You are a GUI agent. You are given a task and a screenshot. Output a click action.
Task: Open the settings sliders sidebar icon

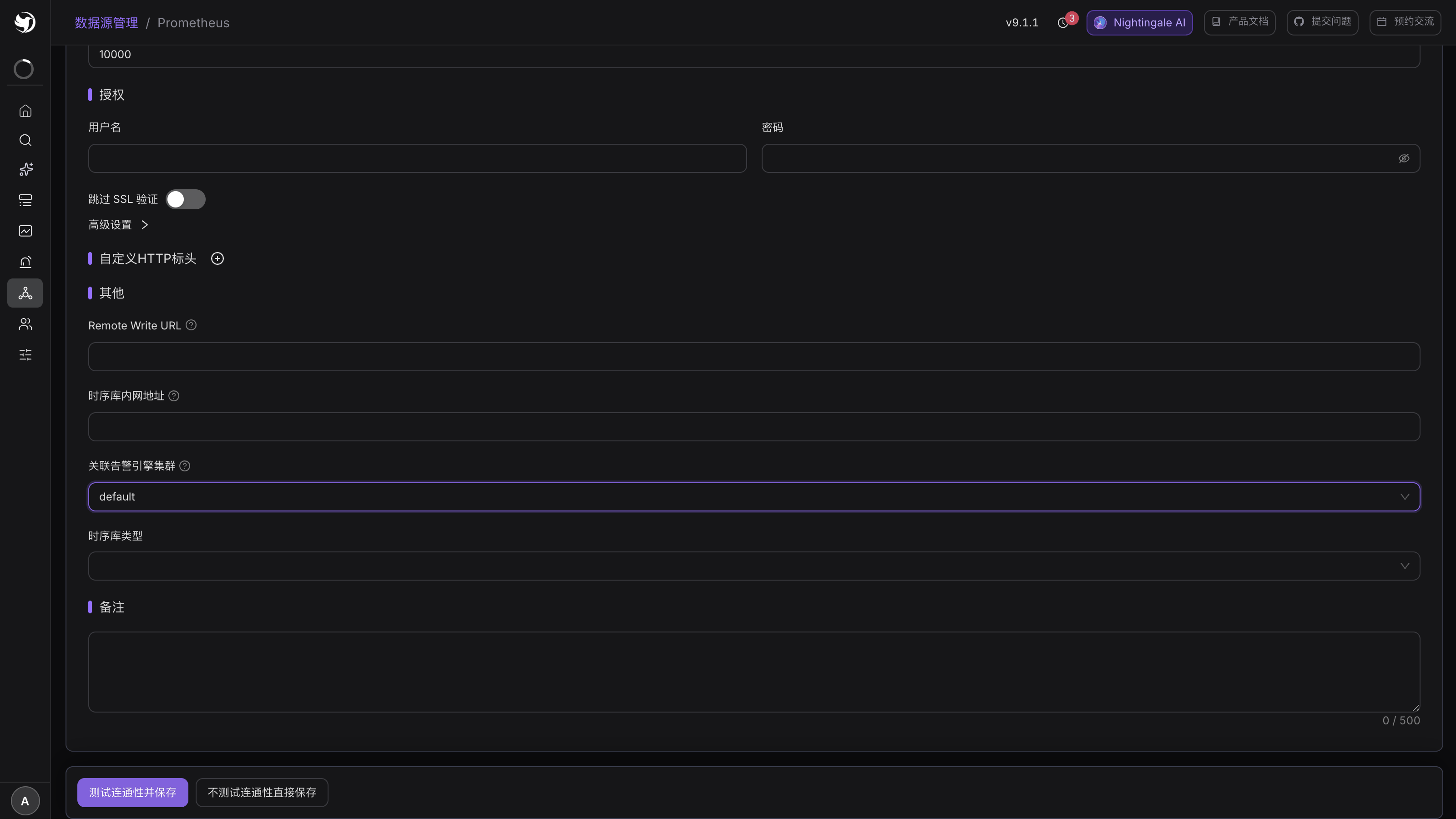tap(25, 355)
